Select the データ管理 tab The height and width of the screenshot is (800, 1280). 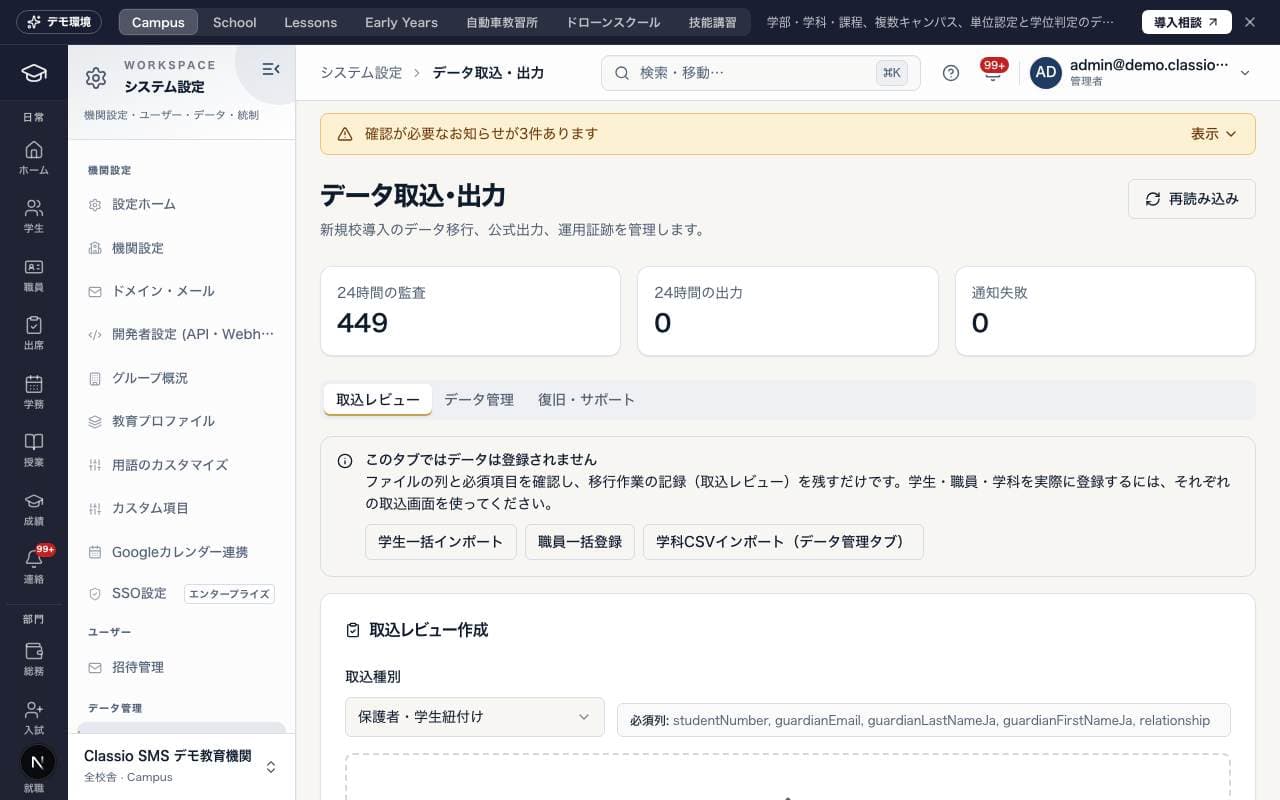tap(479, 399)
